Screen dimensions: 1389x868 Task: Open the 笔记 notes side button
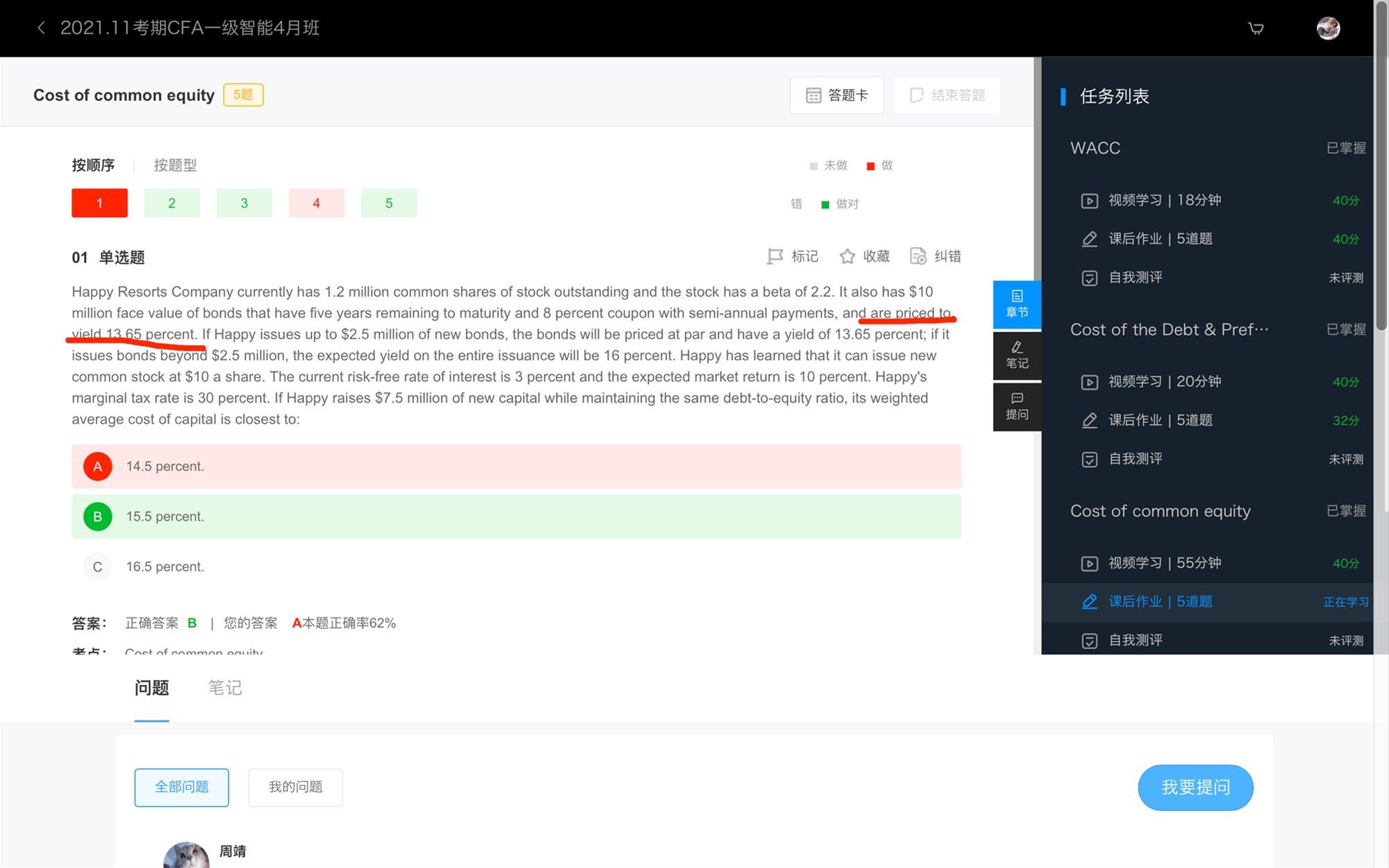coord(1016,355)
